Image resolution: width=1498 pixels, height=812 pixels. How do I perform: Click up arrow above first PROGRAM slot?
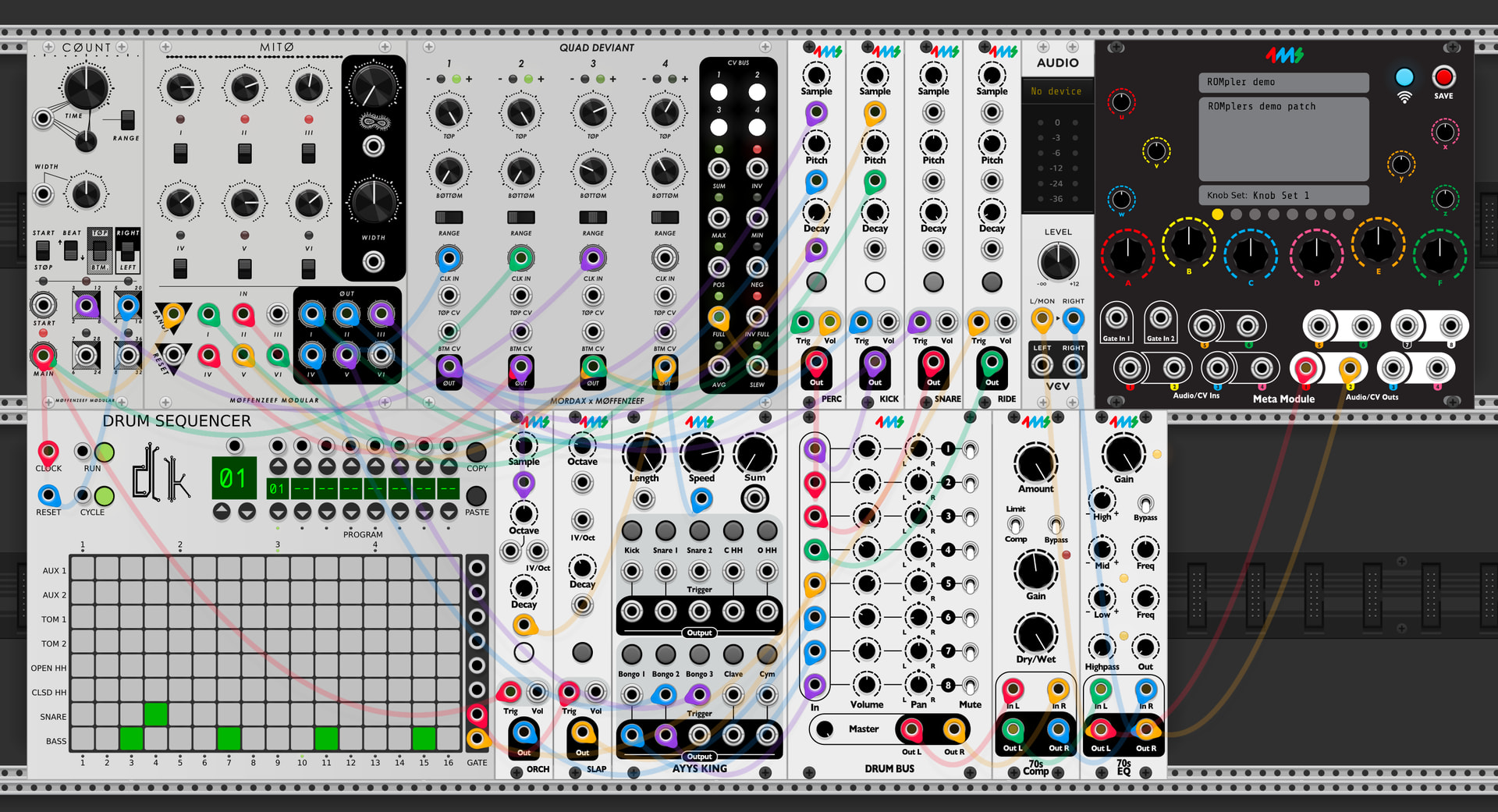pyautogui.click(x=277, y=466)
